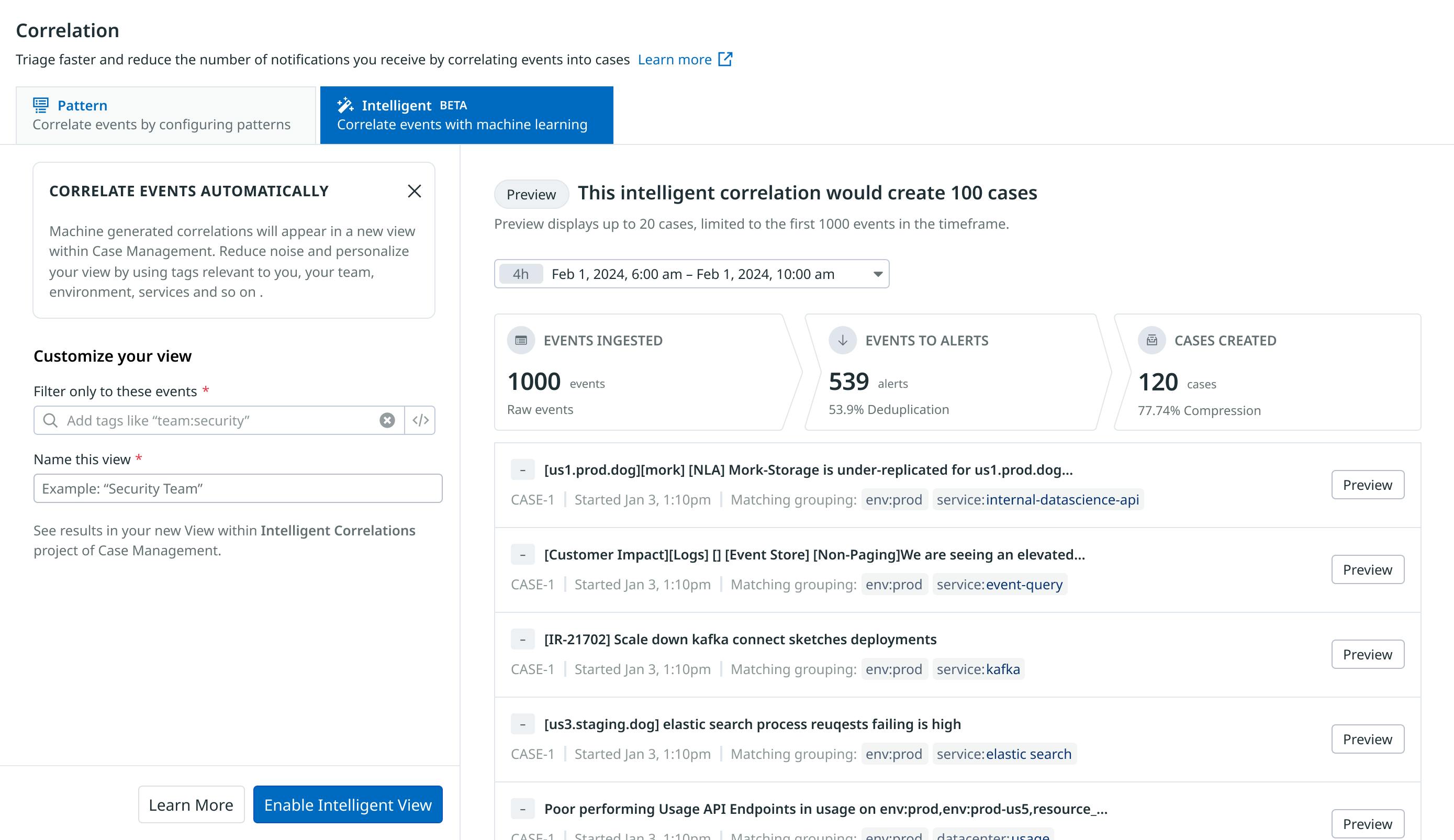Collapse the Mork-Storage case row
Image resolution: width=1454 pixels, height=840 pixels.
pos(523,469)
